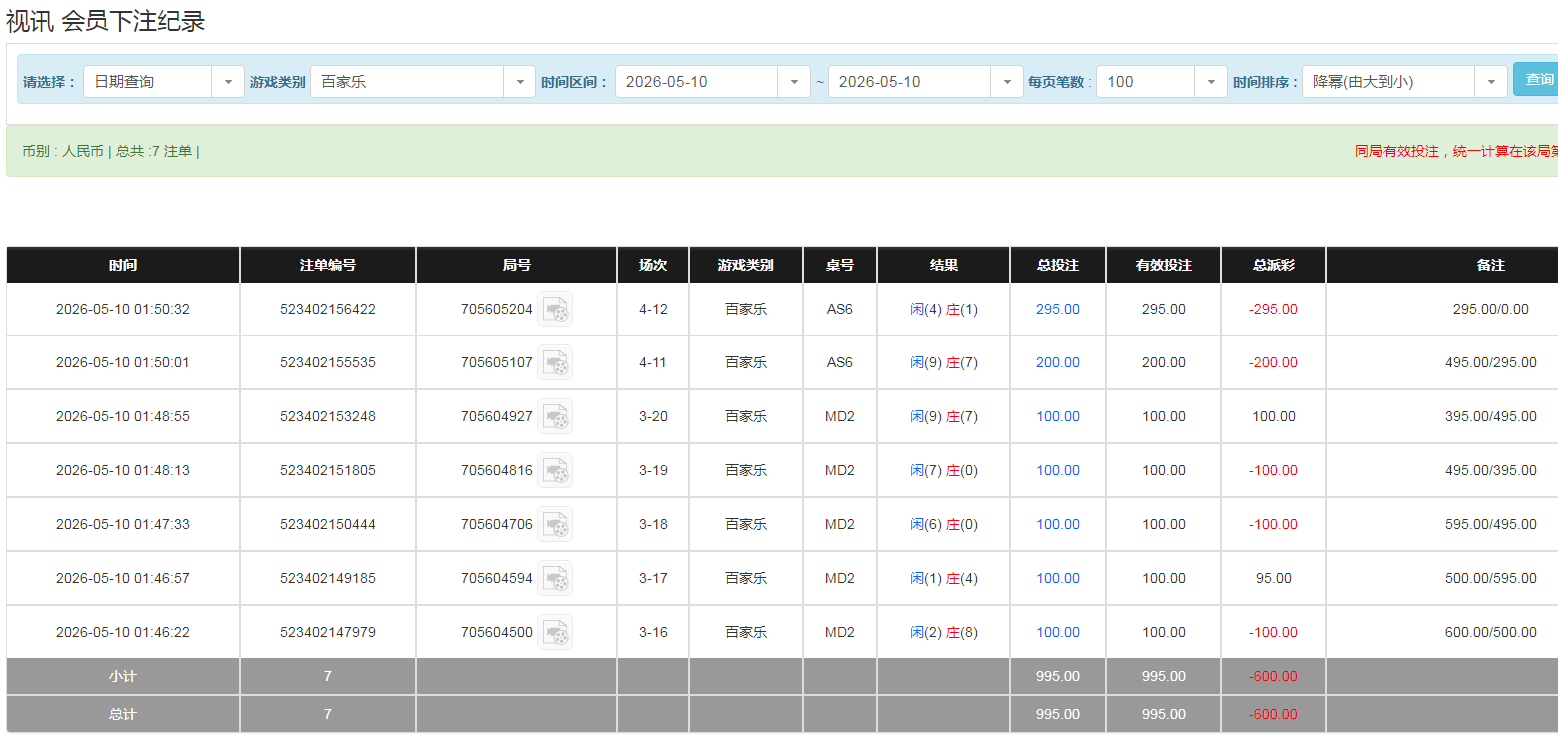Click the 时间 column header
This screenshot has height=741, width=1558.
click(123, 266)
